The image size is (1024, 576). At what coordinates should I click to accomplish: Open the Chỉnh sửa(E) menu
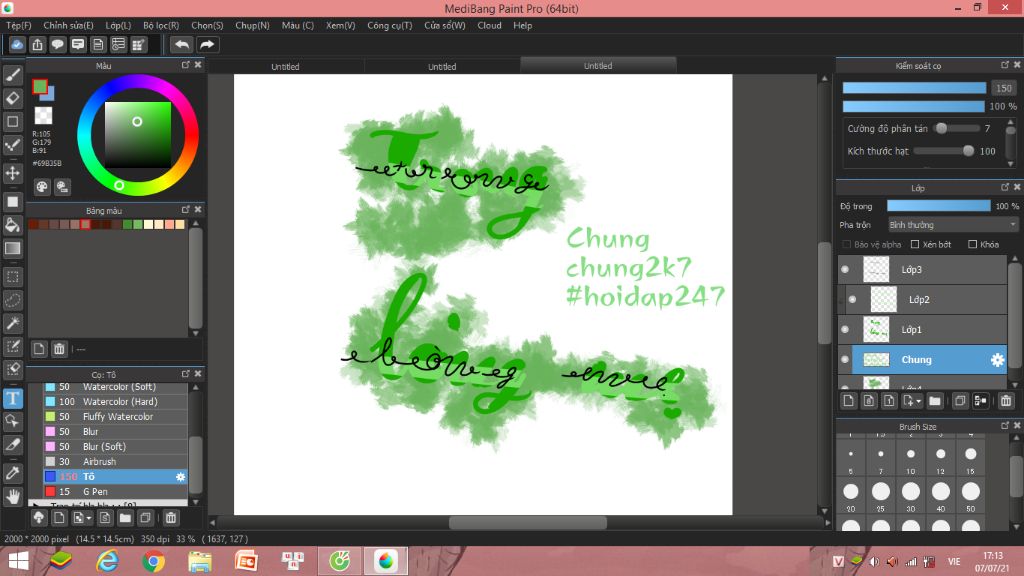coord(69,25)
